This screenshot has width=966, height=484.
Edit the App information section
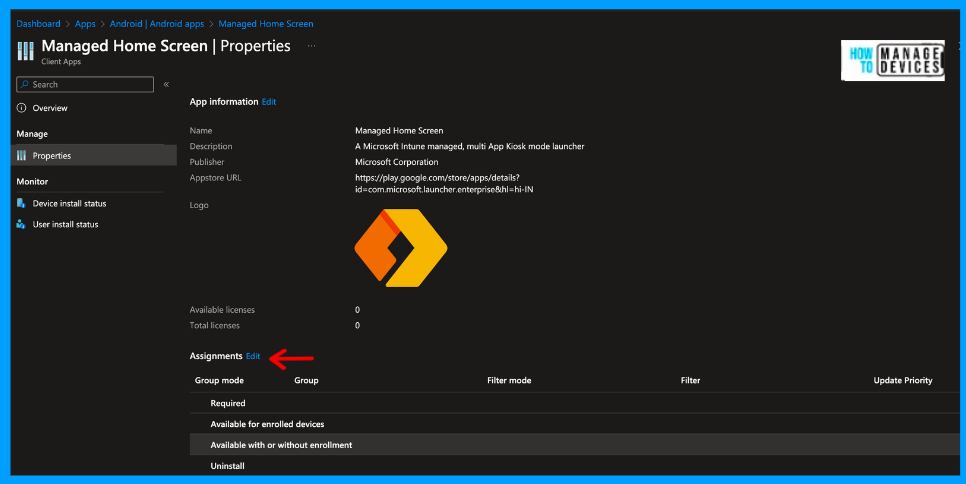point(269,102)
